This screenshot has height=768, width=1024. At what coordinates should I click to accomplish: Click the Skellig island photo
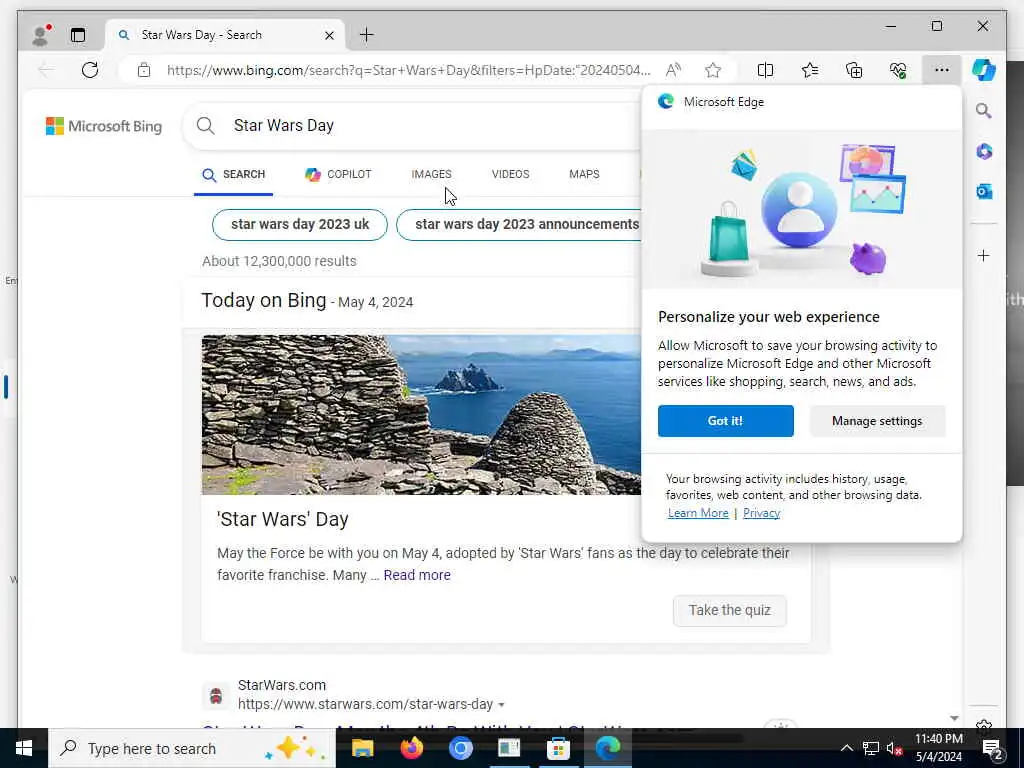coord(421,415)
